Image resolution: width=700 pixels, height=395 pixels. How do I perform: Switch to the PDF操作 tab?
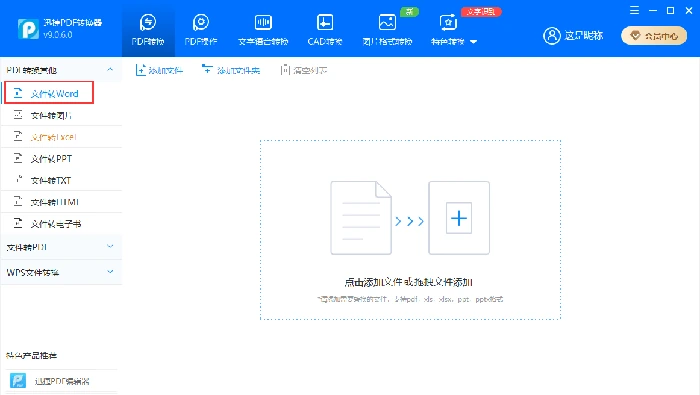[x=201, y=29]
